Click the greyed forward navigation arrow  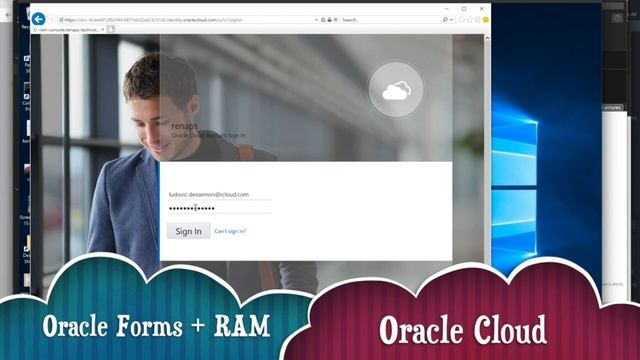(51, 19)
